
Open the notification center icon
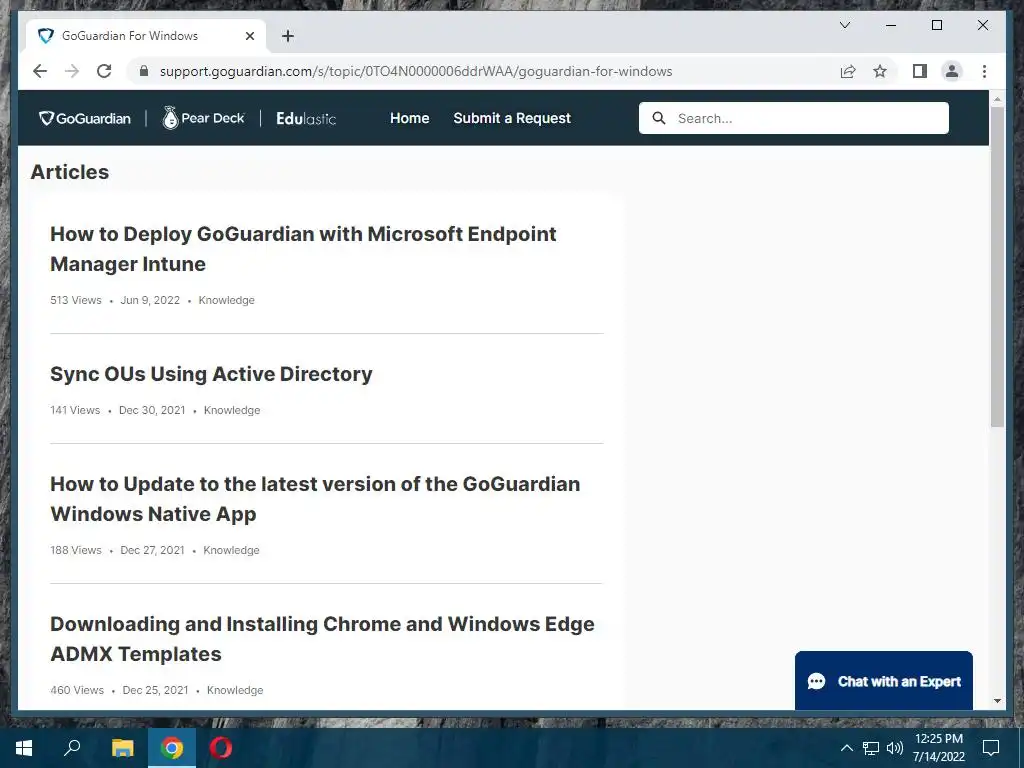(991, 748)
